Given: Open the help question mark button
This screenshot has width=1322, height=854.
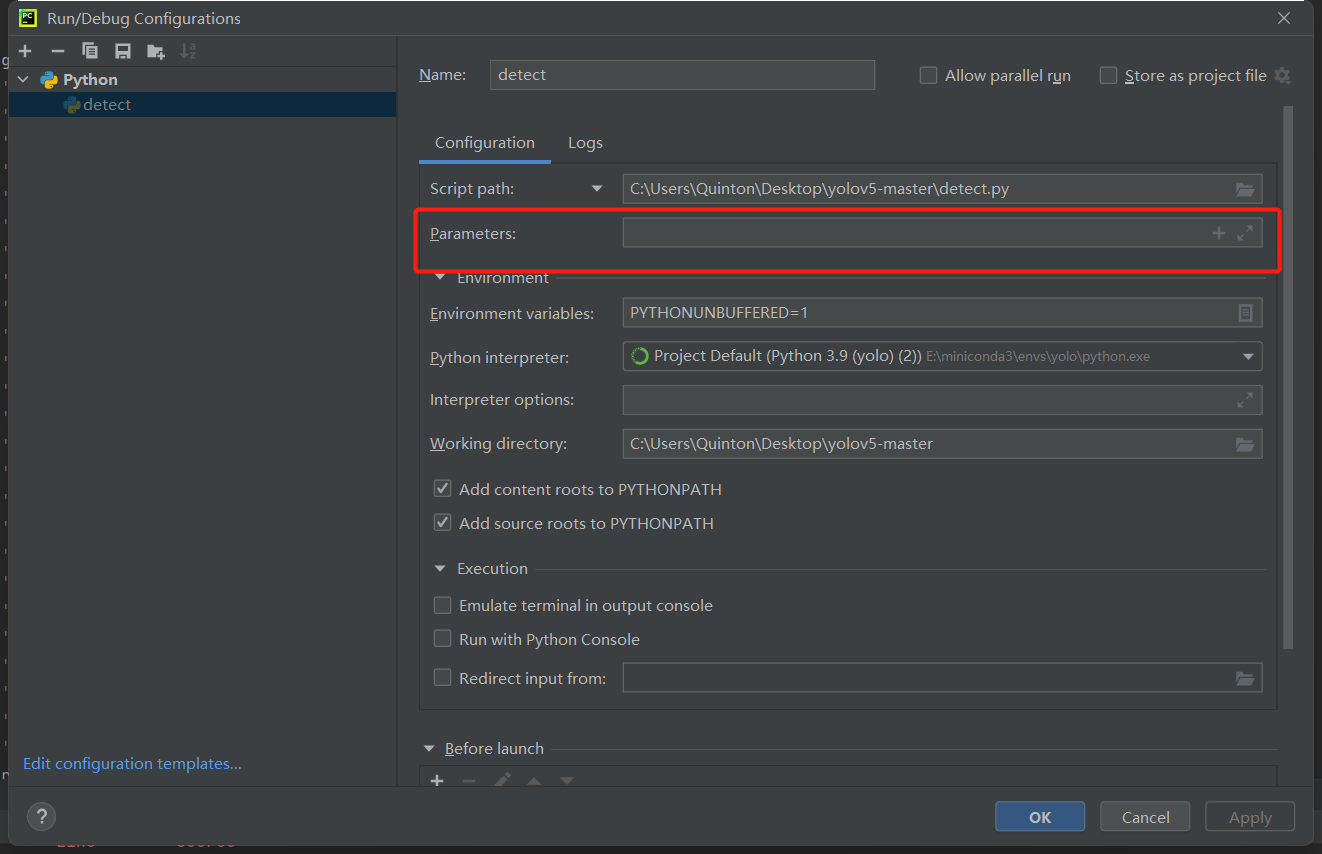Looking at the screenshot, I should point(42,815).
